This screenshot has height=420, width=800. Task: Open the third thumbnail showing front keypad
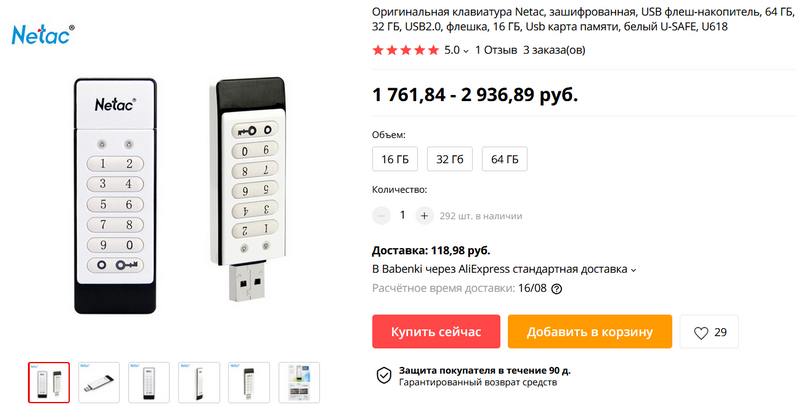coord(149,383)
